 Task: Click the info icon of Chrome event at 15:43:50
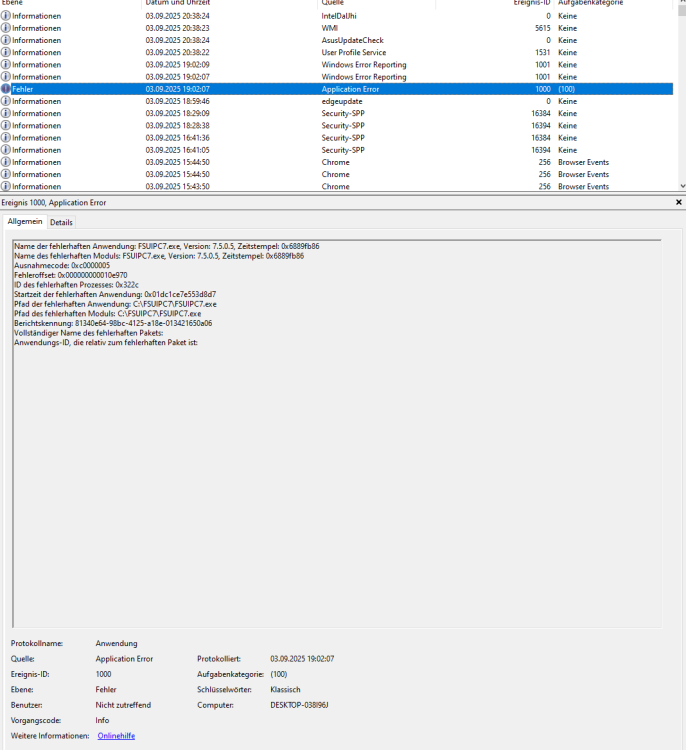point(6,187)
